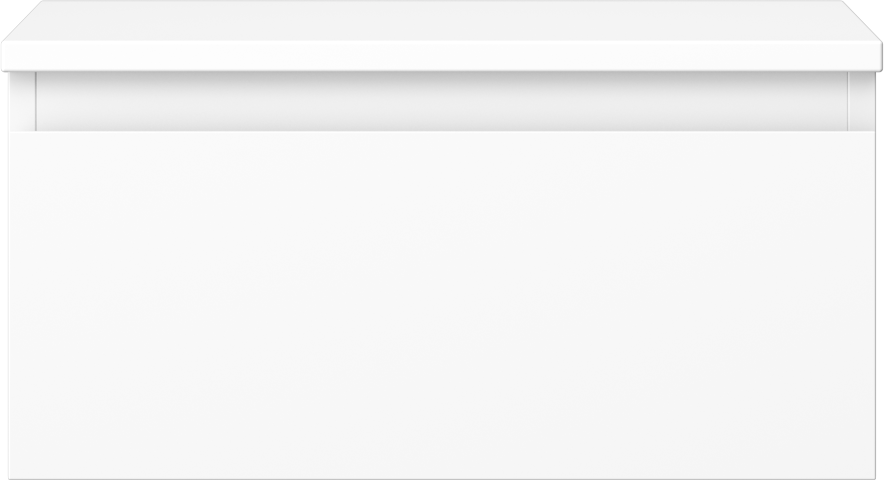Click the countertop's beveled right corner
The width and height of the screenshot is (884, 481).
(x=861, y=21)
